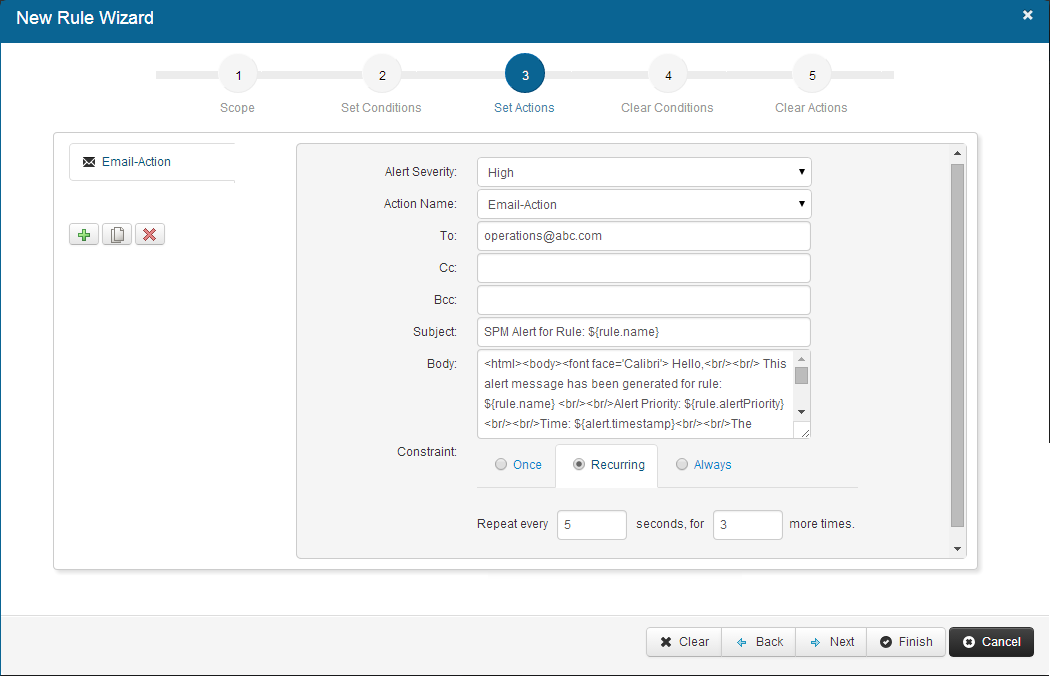The height and width of the screenshot is (680, 1050).
Task: Click Finish to complete the rule
Action: click(x=906, y=642)
